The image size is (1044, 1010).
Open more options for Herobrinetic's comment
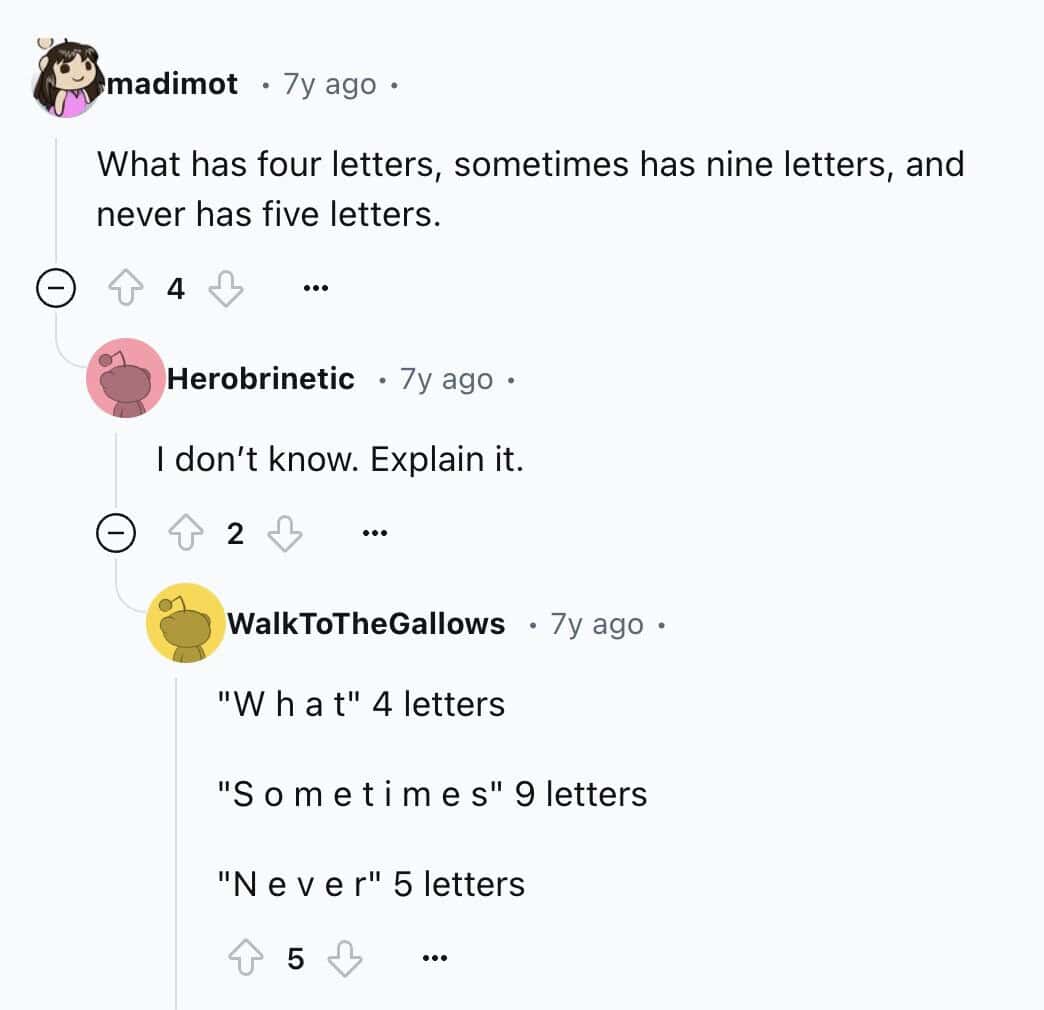click(375, 535)
